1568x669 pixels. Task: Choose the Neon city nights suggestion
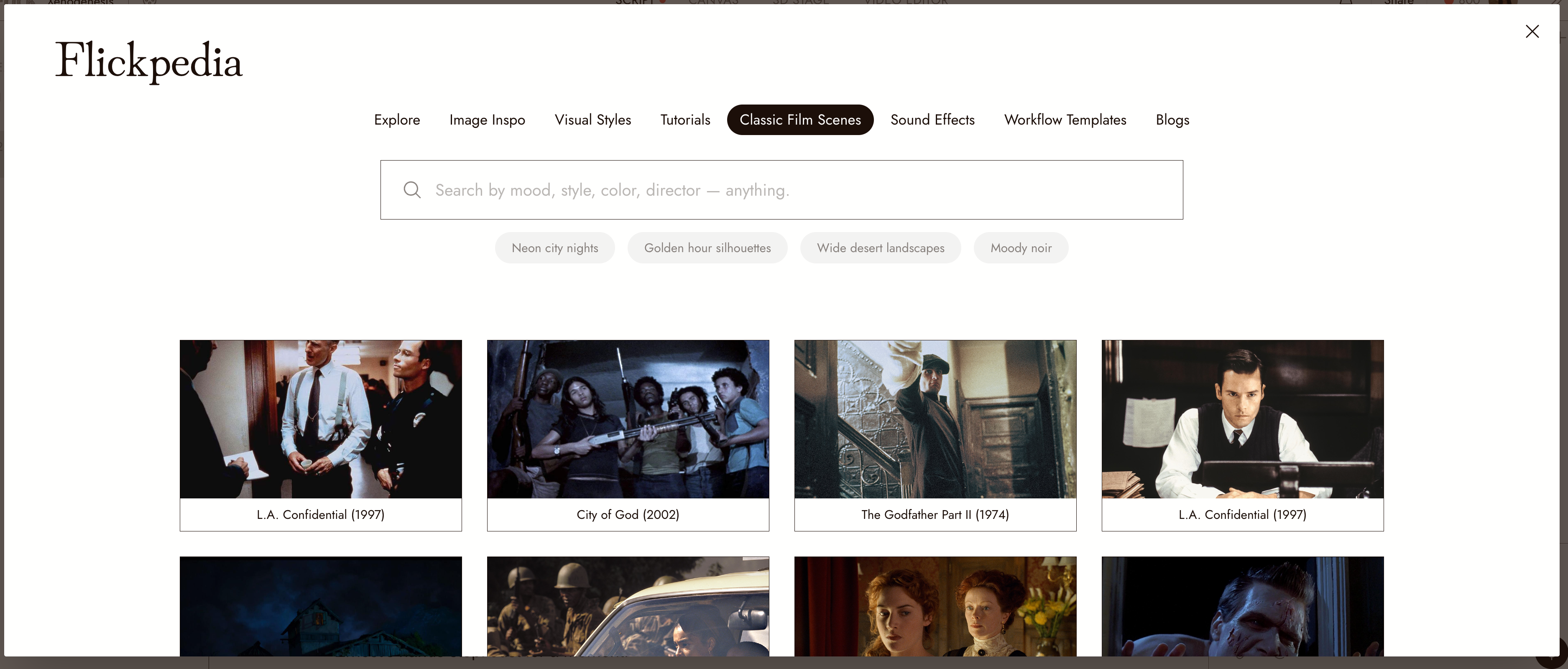[555, 248]
